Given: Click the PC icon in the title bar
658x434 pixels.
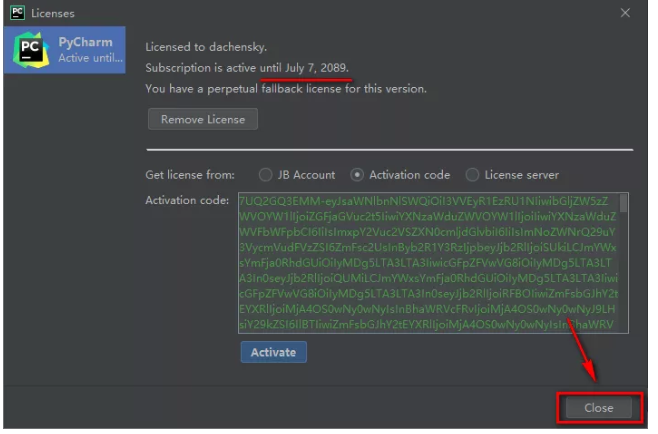Looking at the screenshot, I should (x=17, y=13).
